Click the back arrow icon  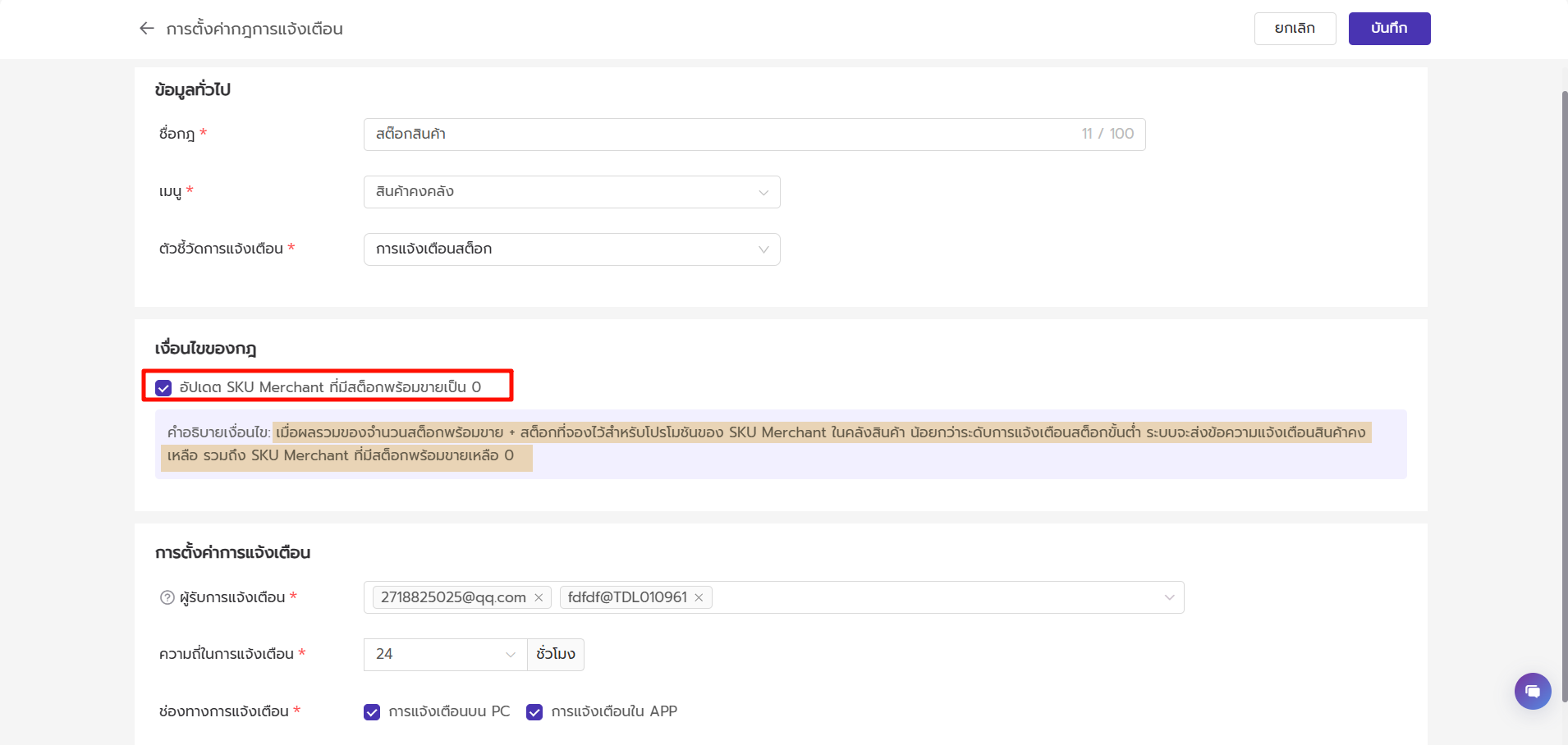(147, 29)
